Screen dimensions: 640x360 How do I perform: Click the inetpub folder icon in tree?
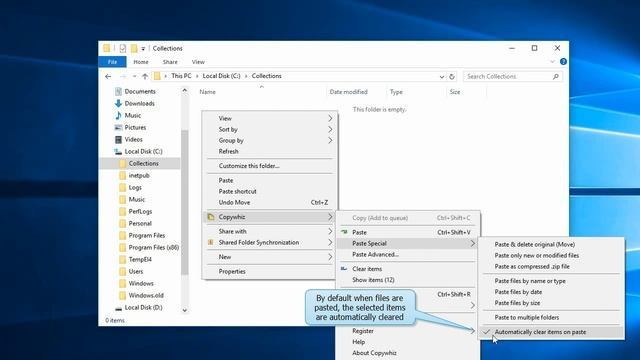point(122,176)
